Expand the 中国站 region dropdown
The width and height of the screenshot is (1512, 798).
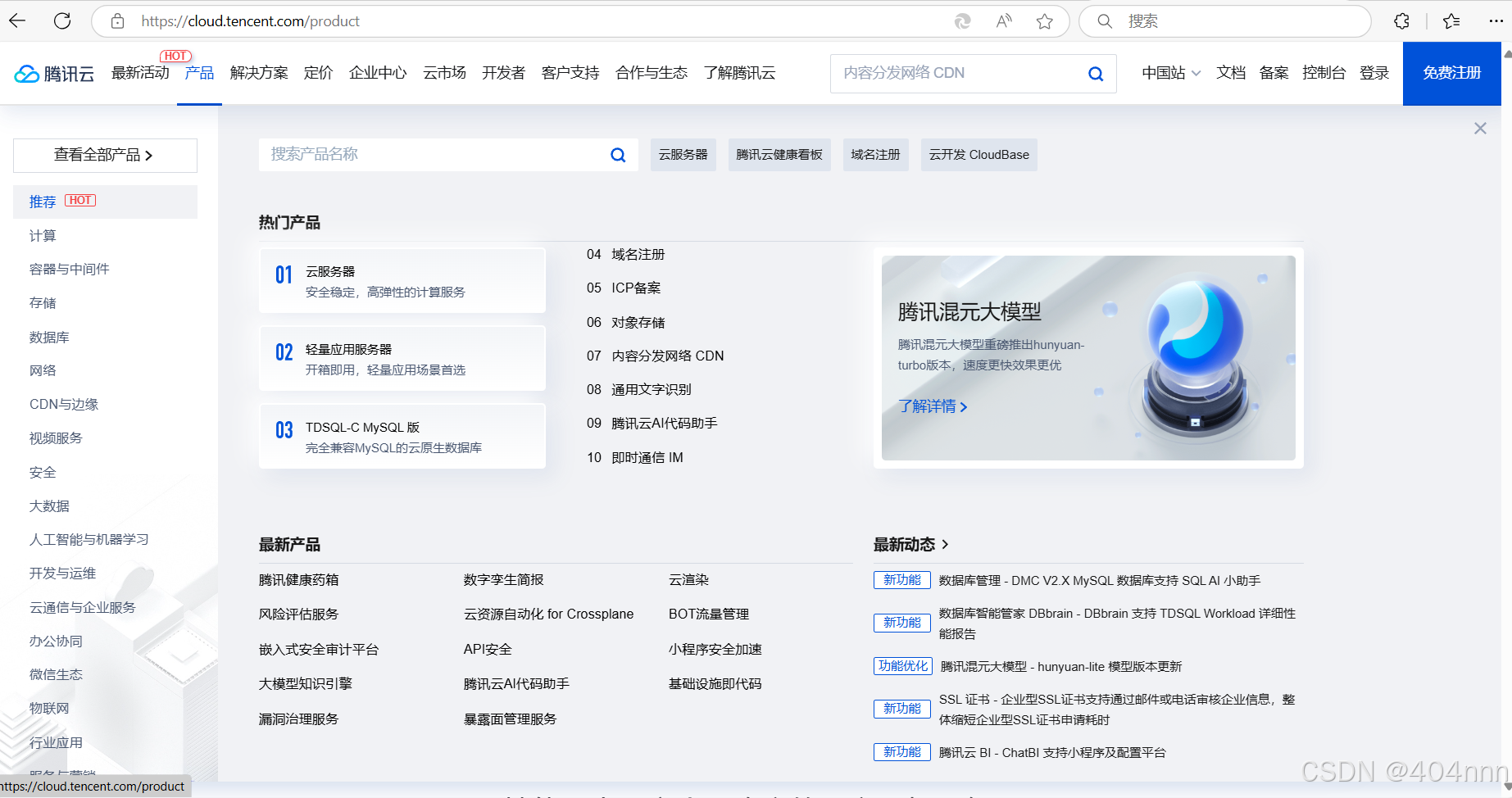point(1171,73)
